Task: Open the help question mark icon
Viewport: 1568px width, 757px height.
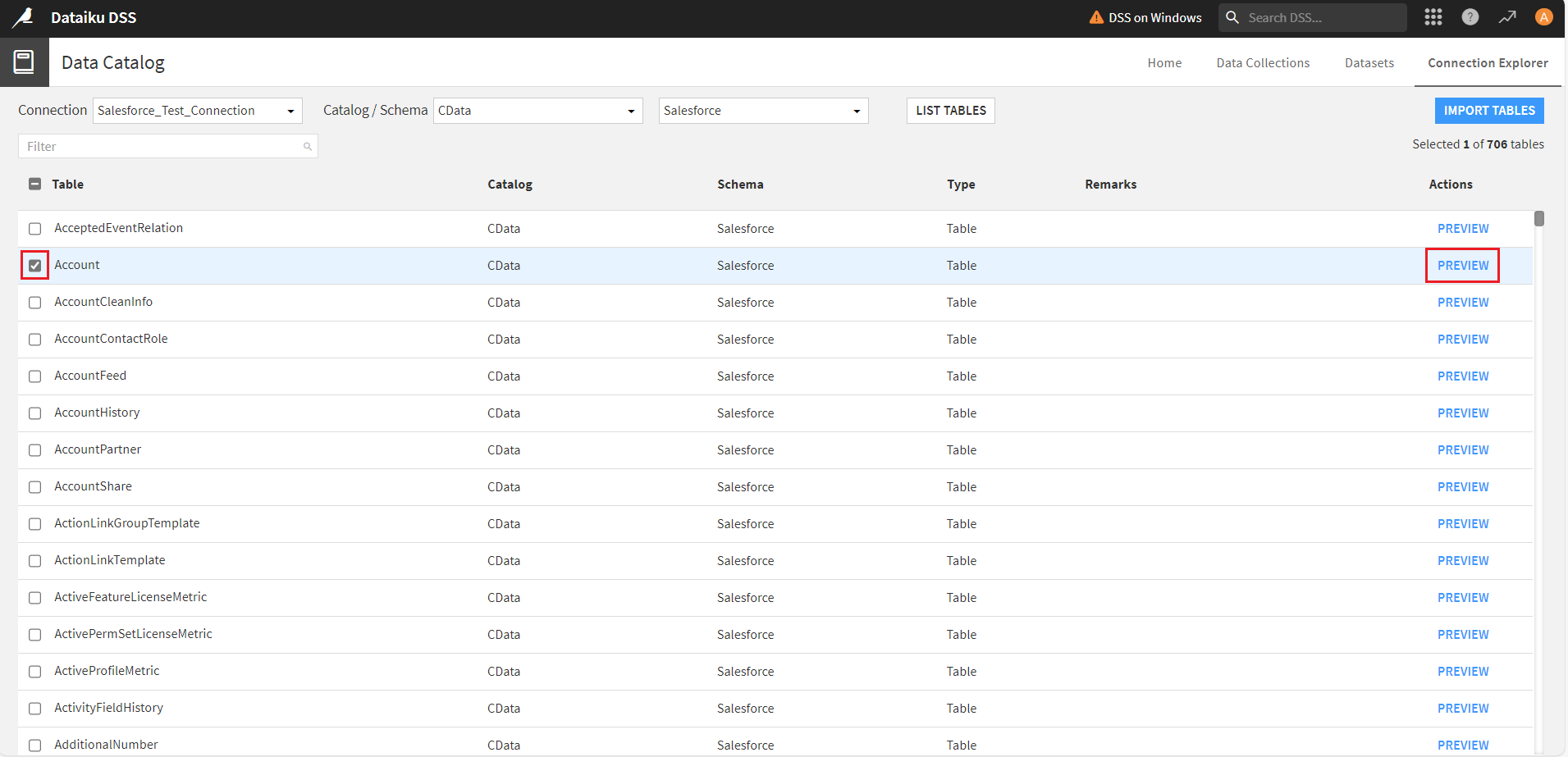Action: pyautogui.click(x=1470, y=17)
